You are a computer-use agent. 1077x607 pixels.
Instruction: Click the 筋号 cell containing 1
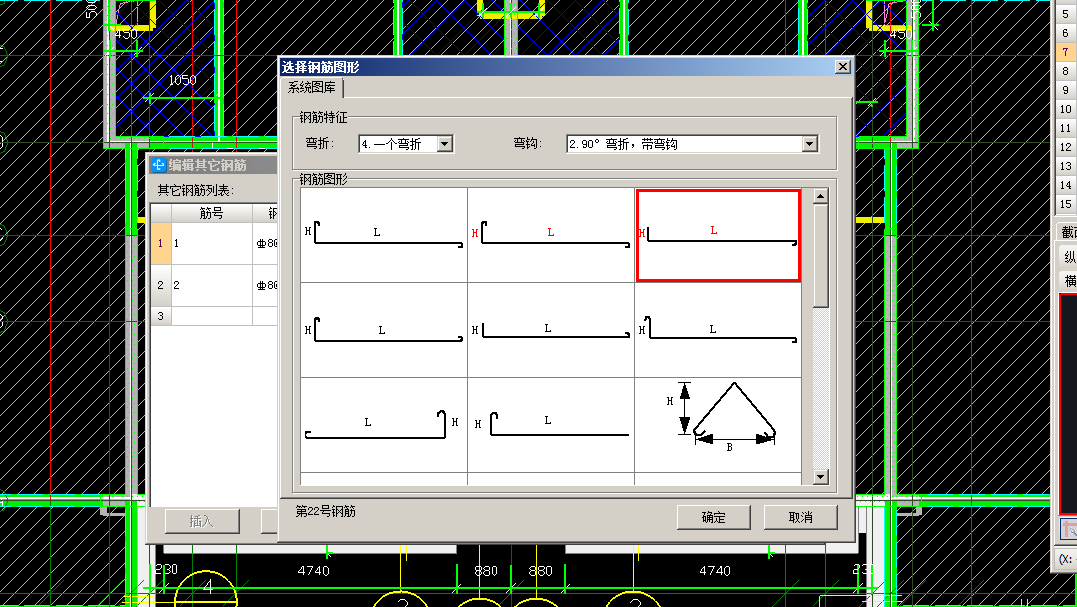click(212, 243)
